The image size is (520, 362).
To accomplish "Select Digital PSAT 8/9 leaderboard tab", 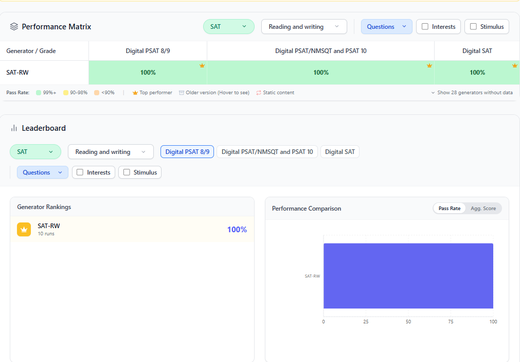I will point(187,152).
